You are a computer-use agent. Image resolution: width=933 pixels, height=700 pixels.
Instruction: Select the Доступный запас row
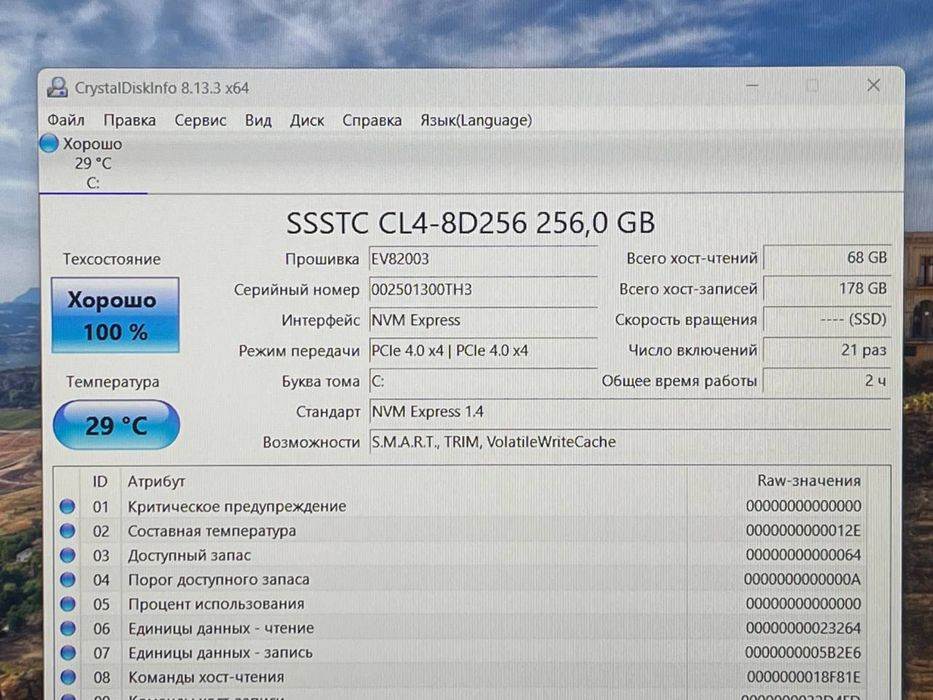point(461,555)
